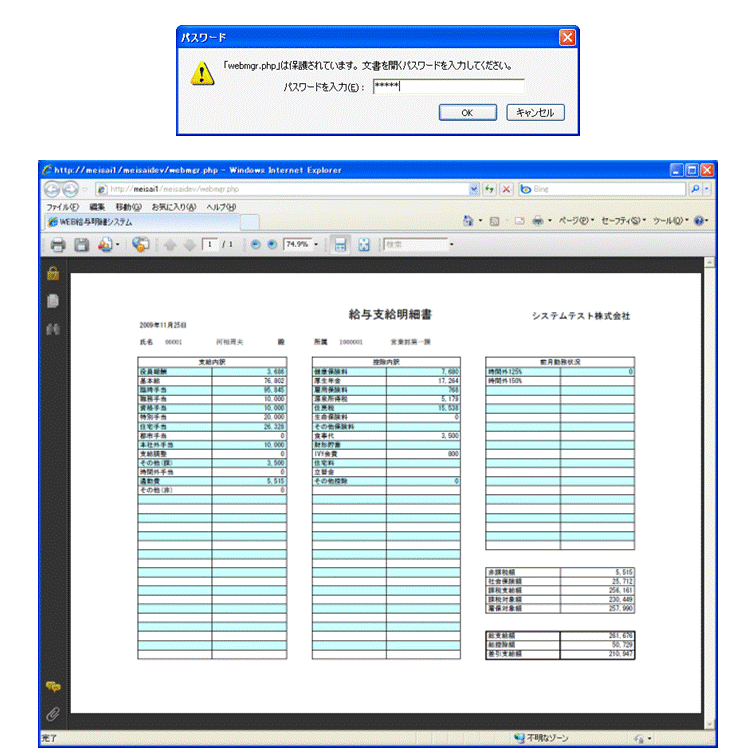
Task: Open search provider options dropdown
Action: [706, 189]
